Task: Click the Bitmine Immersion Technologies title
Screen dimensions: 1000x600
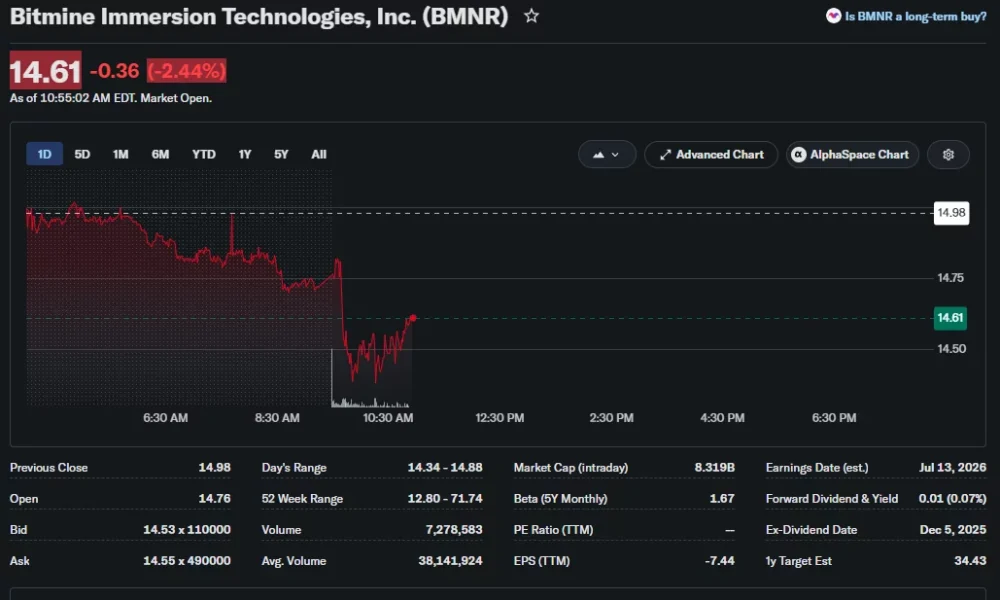Action: pyautogui.click(x=259, y=16)
